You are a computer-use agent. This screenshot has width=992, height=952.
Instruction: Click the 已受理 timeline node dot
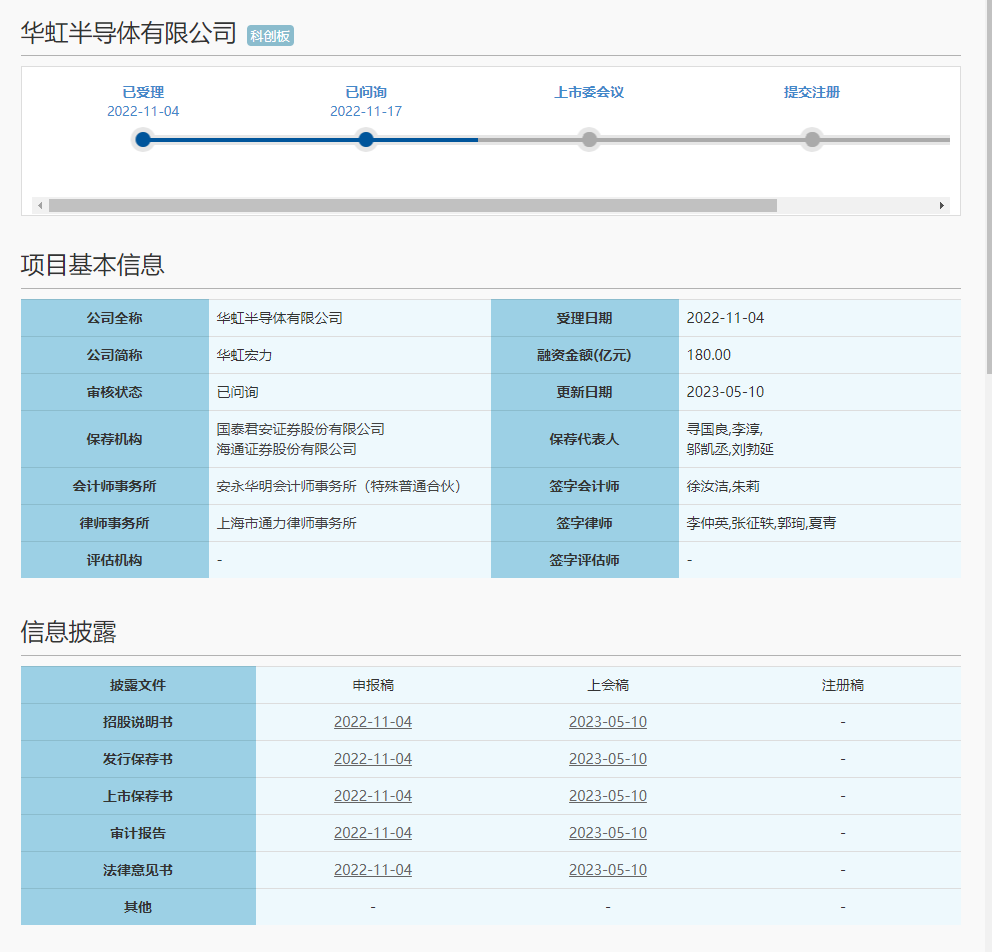pyautogui.click(x=143, y=139)
